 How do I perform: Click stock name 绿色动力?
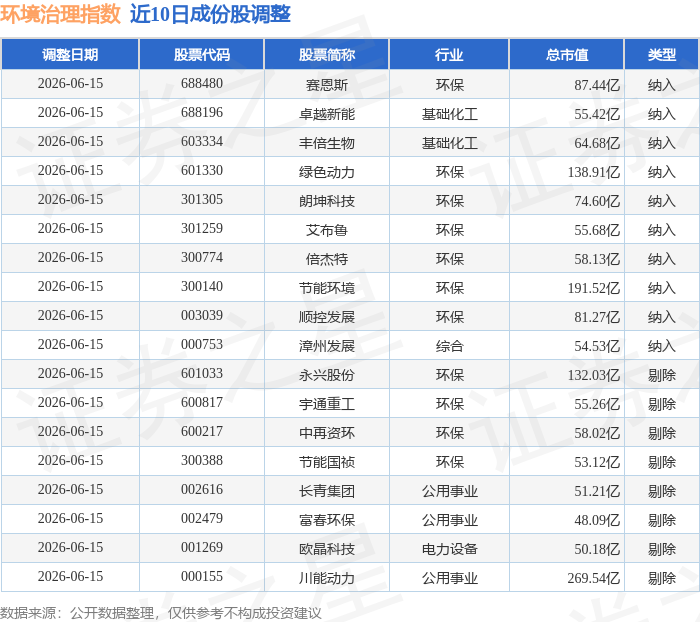click(327, 172)
